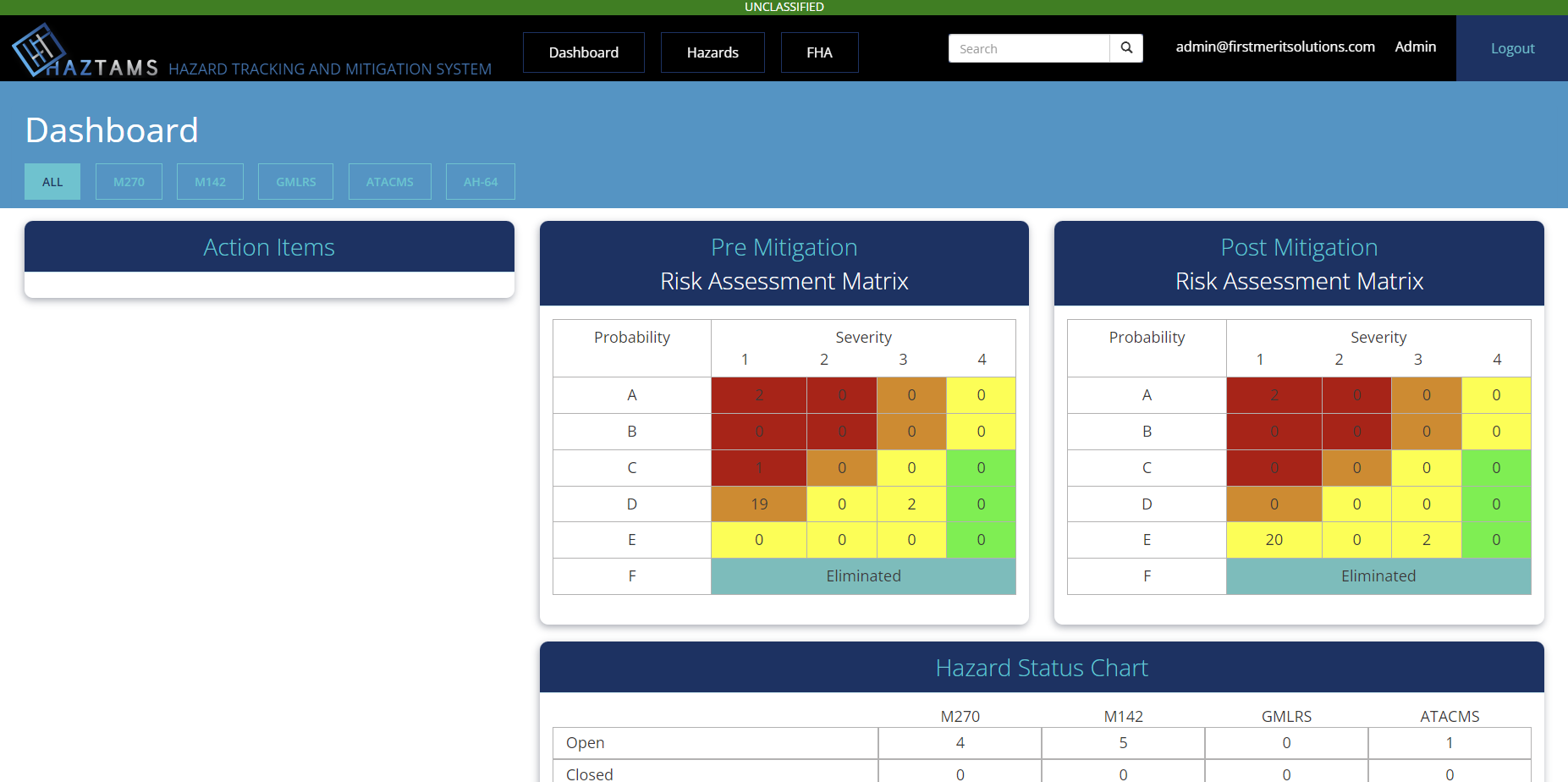Filter dashboard by AH-64
1568x782 pixels.
pyautogui.click(x=481, y=182)
